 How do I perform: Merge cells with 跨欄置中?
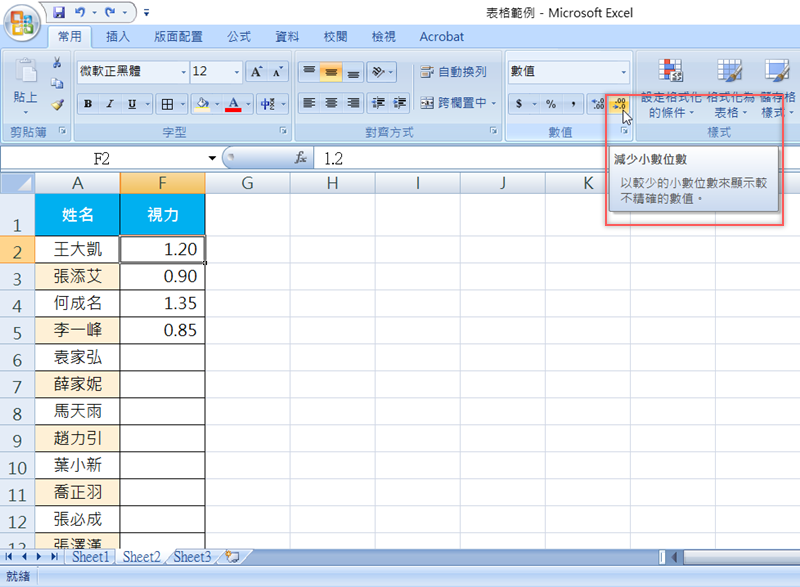(453, 103)
